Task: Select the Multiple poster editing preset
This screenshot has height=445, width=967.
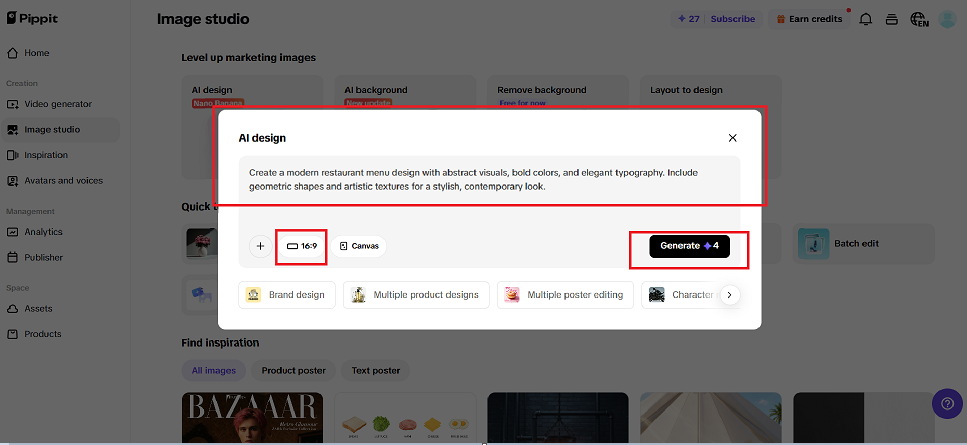Action: [566, 295]
